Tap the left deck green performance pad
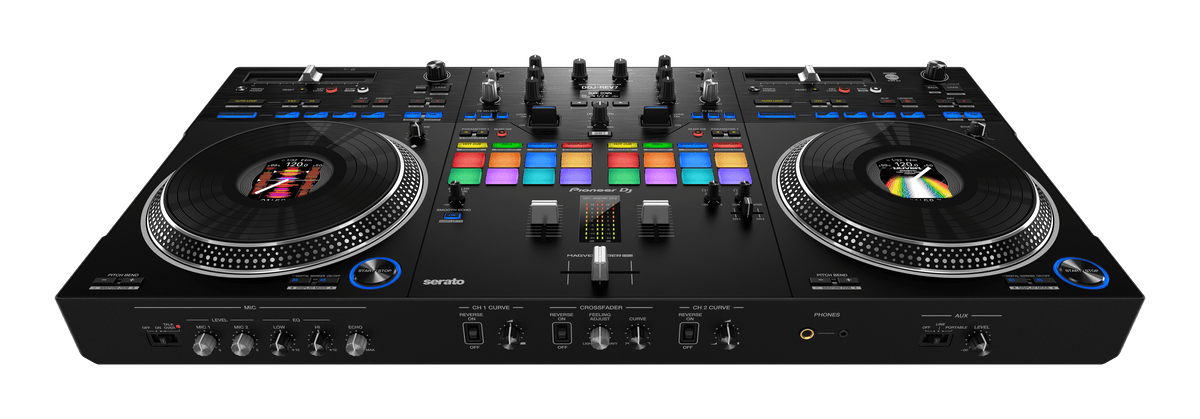The width and height of the screenshot is (1200, 419). click(x=465, y=176)
